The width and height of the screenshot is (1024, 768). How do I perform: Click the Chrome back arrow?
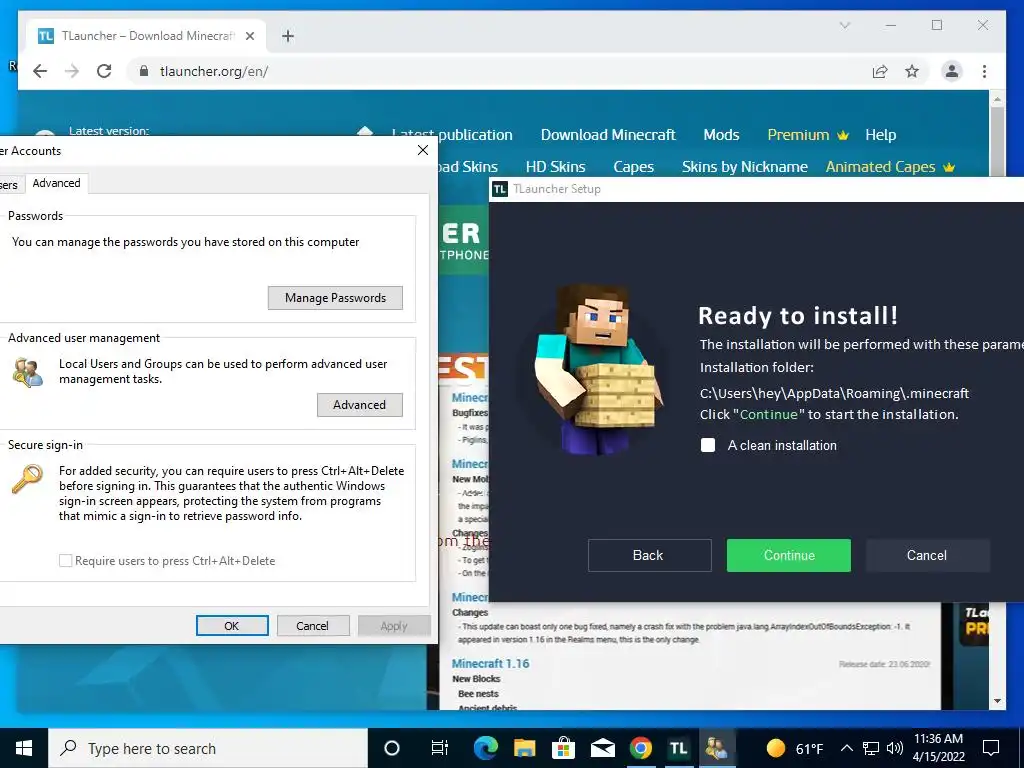coord(40,71)
